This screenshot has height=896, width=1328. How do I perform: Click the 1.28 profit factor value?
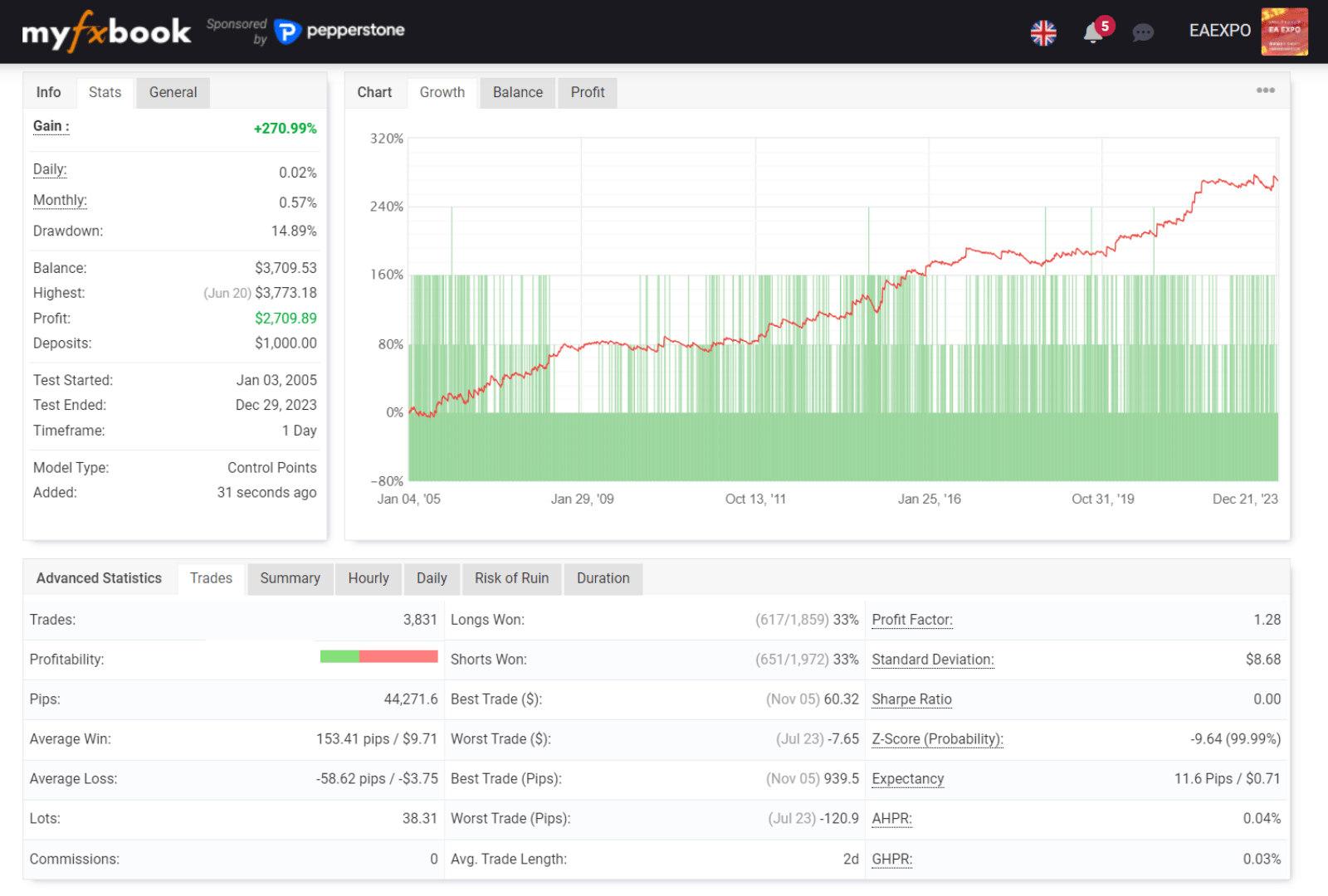pyautogui.click(x=1267, y=620)
